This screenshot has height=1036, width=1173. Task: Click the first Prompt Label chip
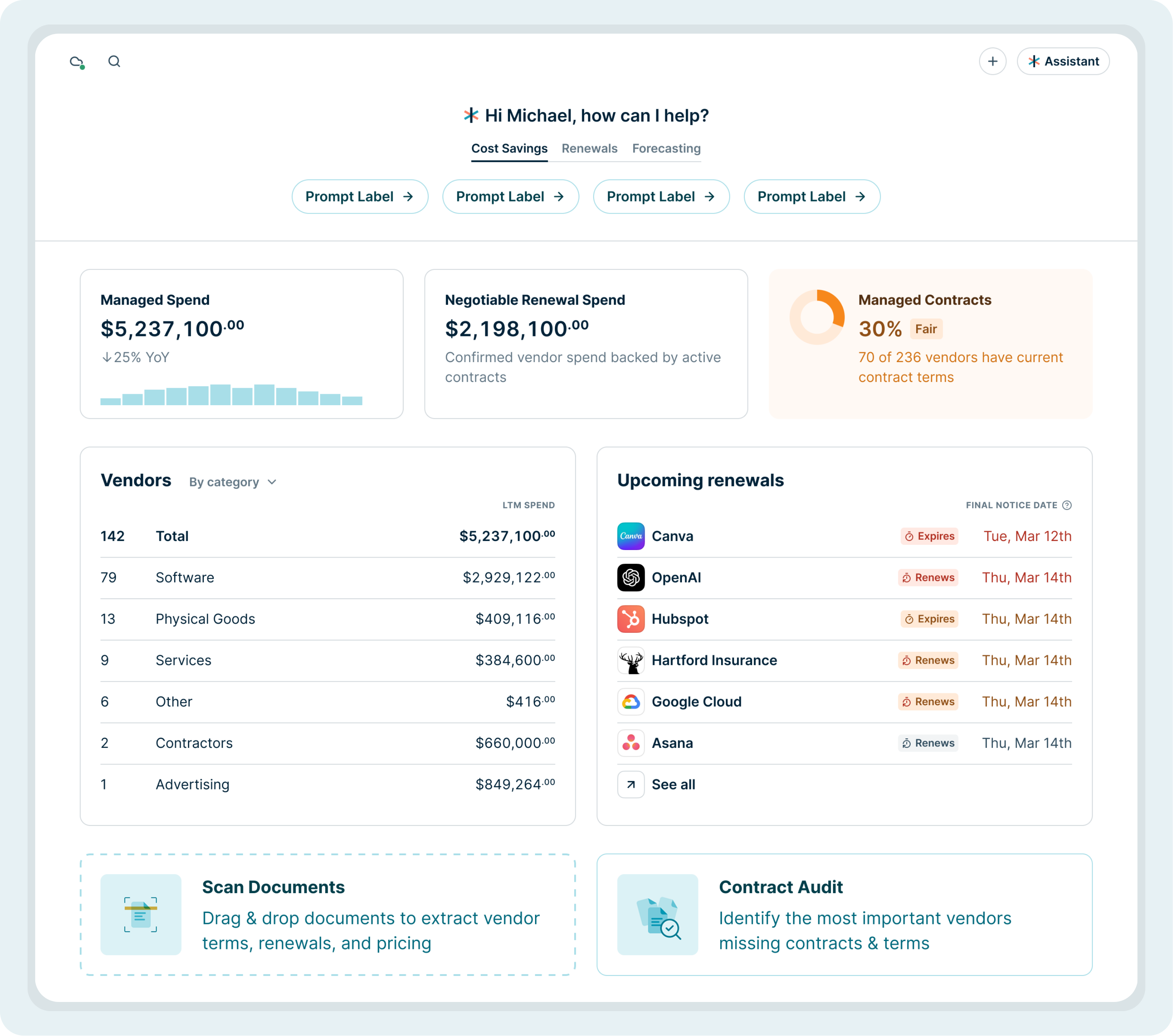click(x=360, y=197)
